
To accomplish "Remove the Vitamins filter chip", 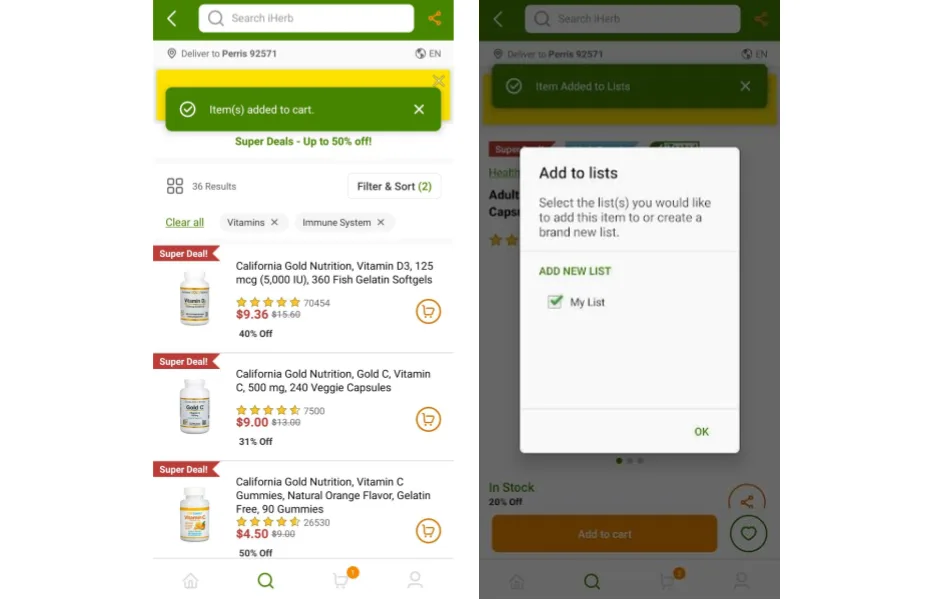I will coord(274,222).
